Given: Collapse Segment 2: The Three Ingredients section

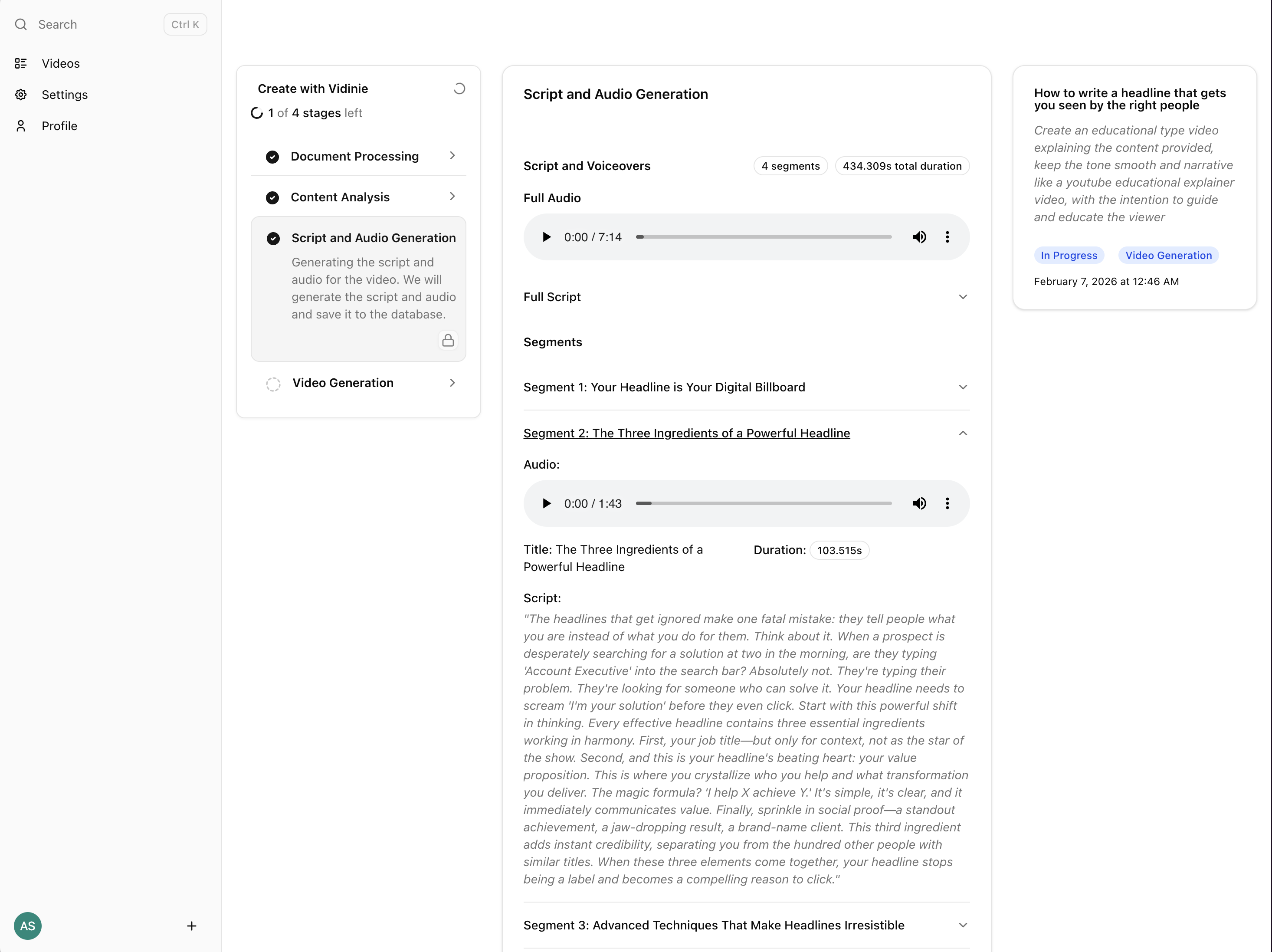Looking at the screenshot, I should click(963, 433).
